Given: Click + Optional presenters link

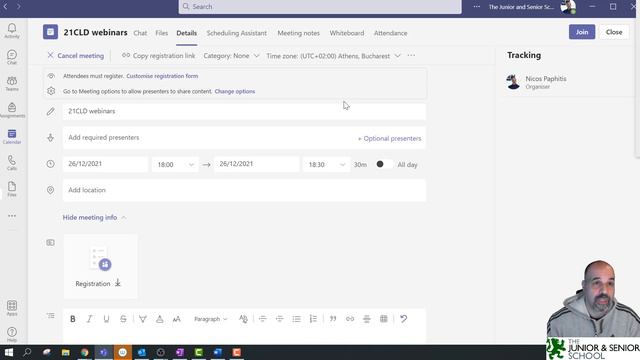Looking at the screenshot, I should pos(389,138).
